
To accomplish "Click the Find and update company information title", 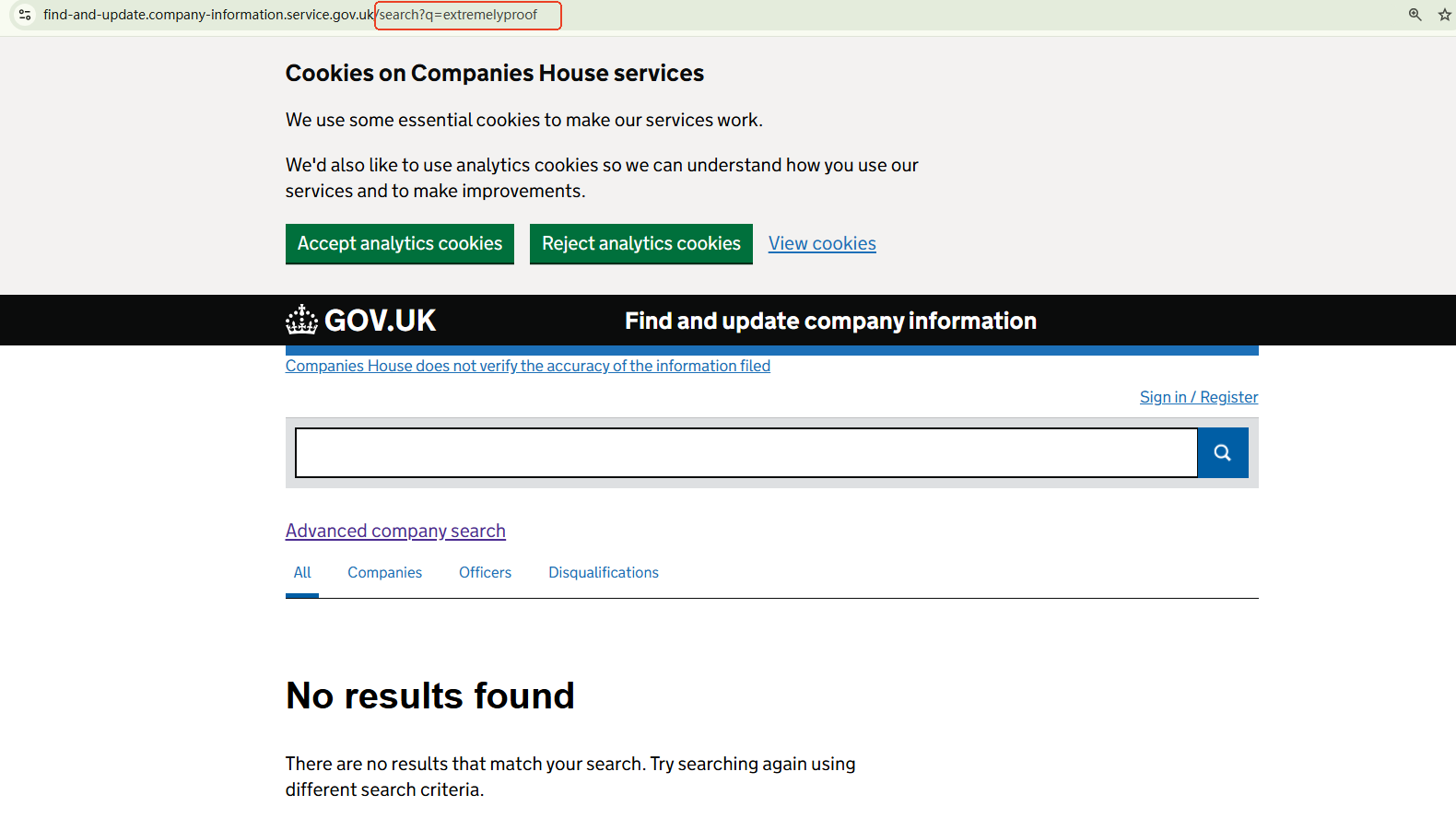I will [830, 321].
